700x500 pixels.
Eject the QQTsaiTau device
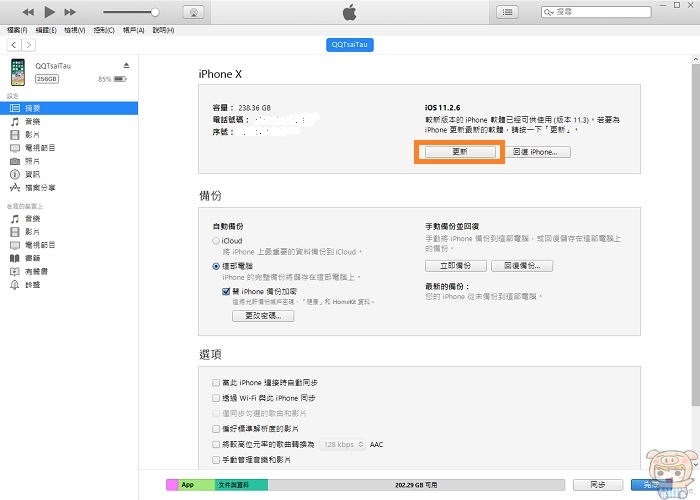pos(126,66)
